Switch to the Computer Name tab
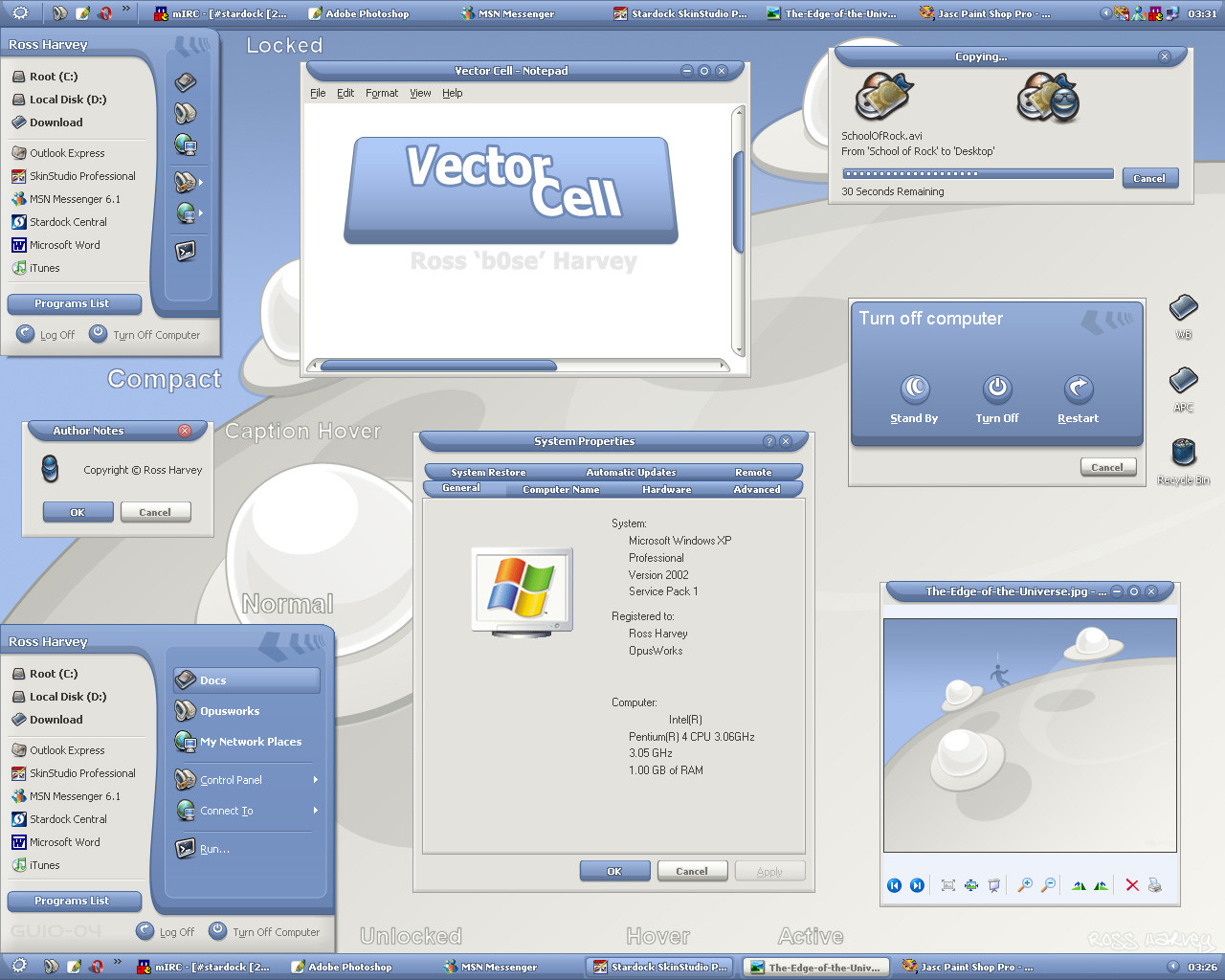This screenshot has height=980, width=1225. [561, 489]
